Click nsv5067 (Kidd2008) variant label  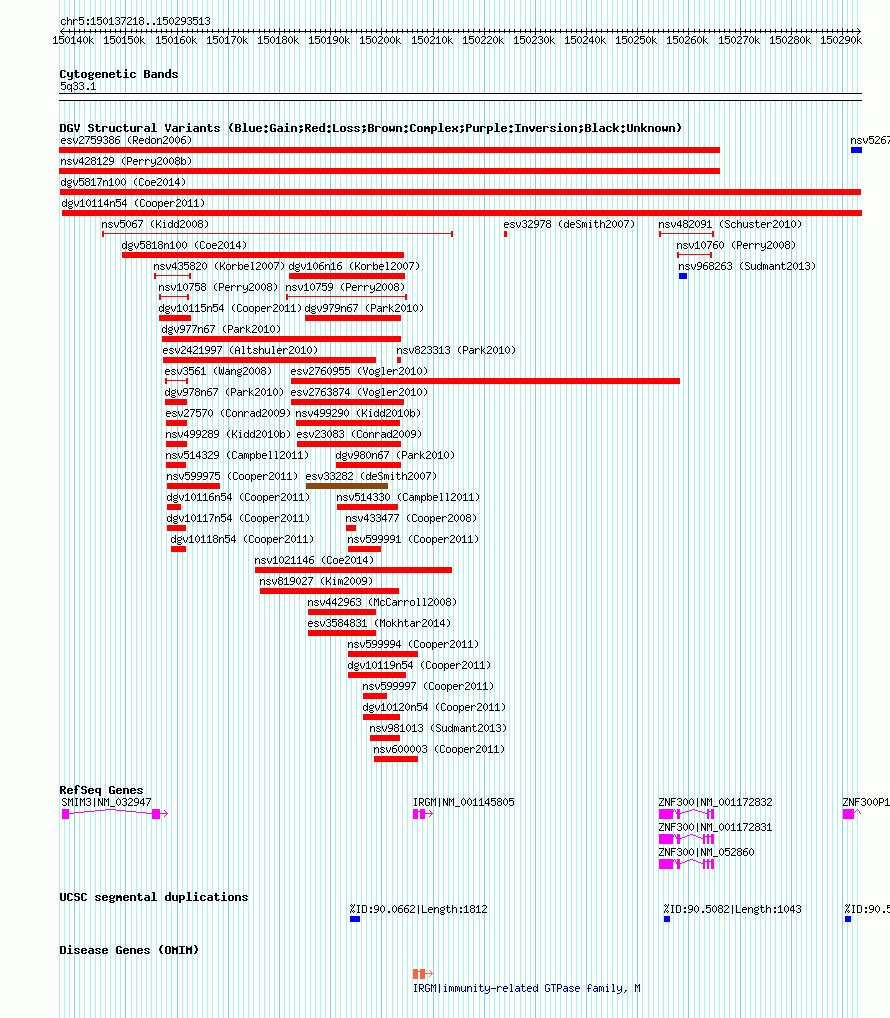coord(155,224)
